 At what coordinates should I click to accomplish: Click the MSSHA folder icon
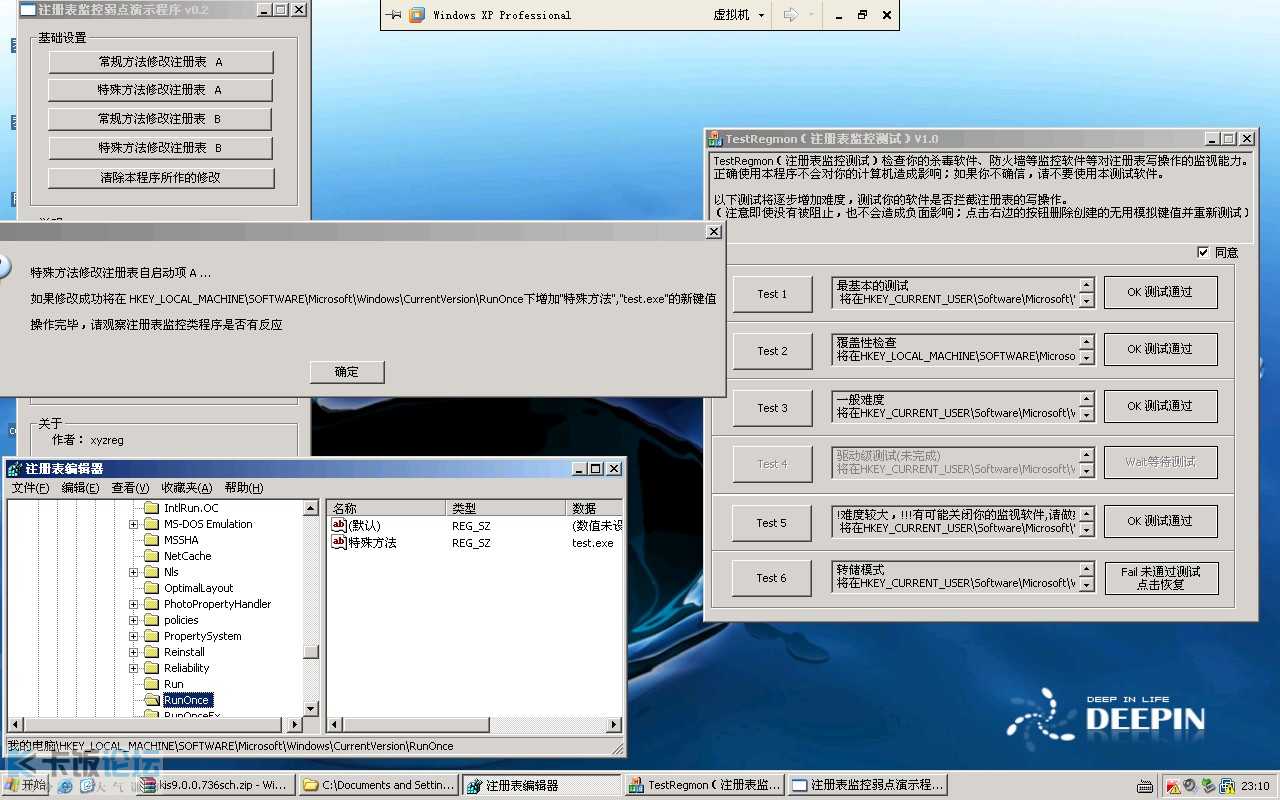(x=152, y=540)
